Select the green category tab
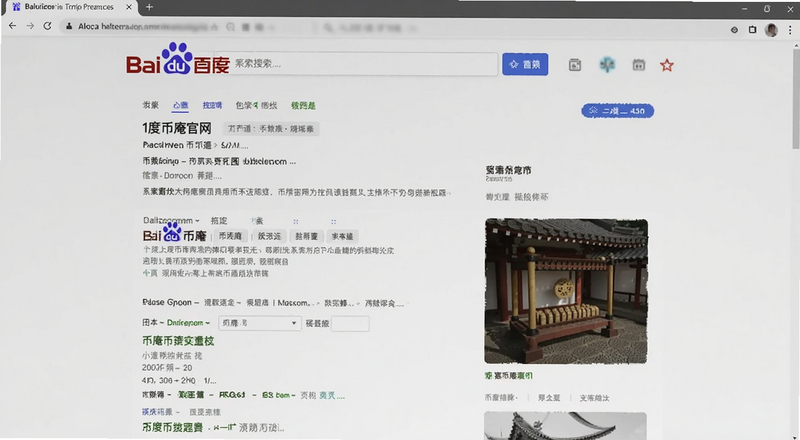This screenshot has height=440, width=800. tap(303, 106)
